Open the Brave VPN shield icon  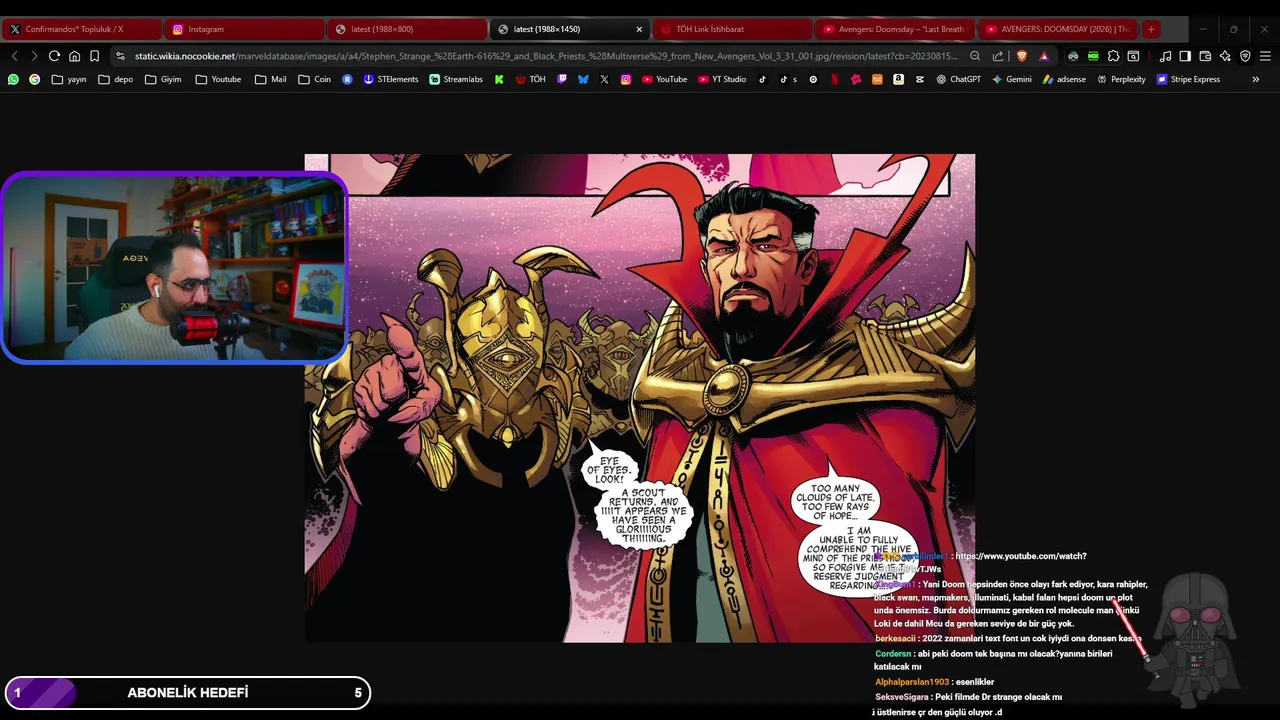coord(1245,56)
